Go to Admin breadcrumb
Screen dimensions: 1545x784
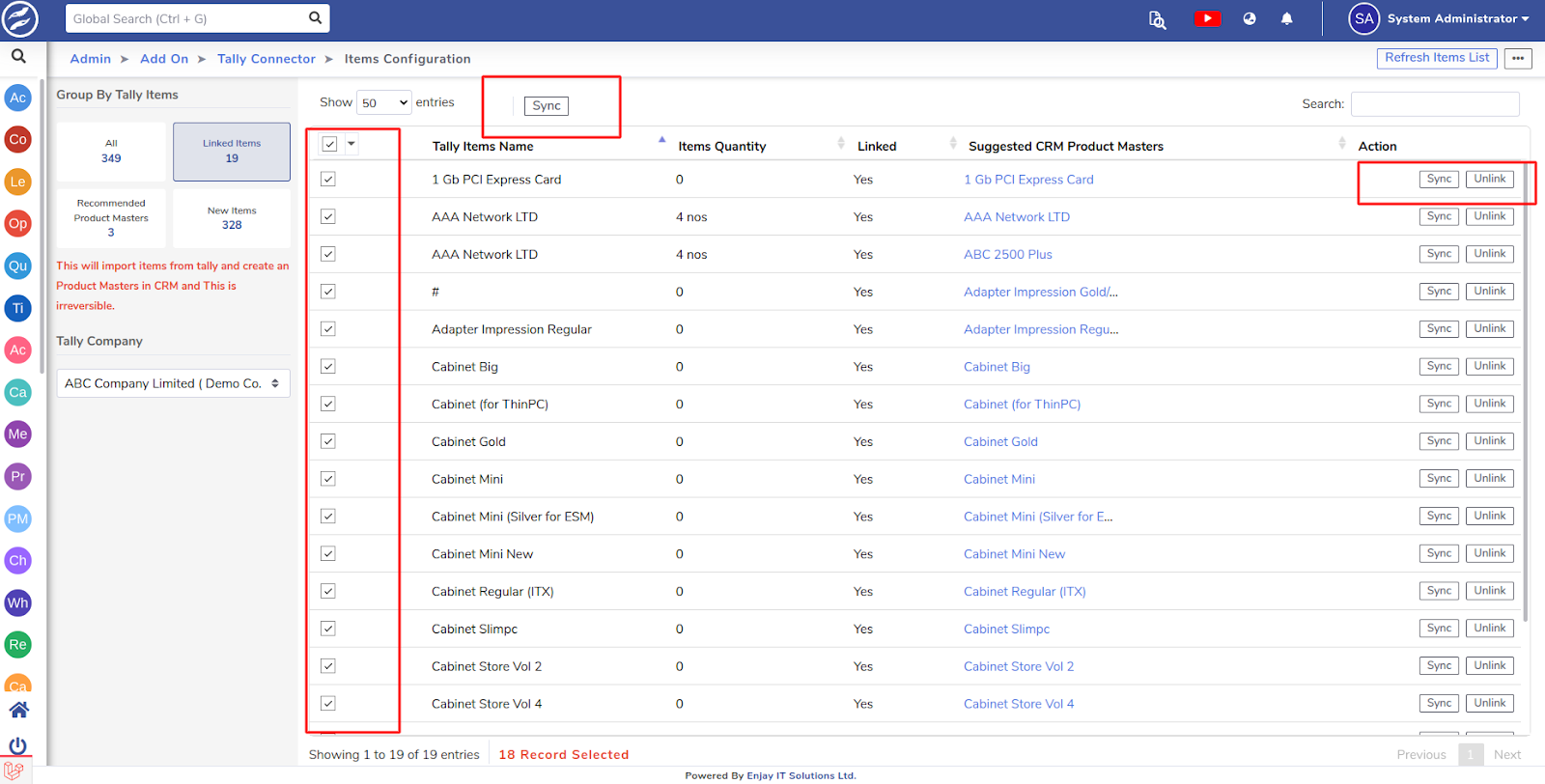pyautogui.click(x=91, y=59)
